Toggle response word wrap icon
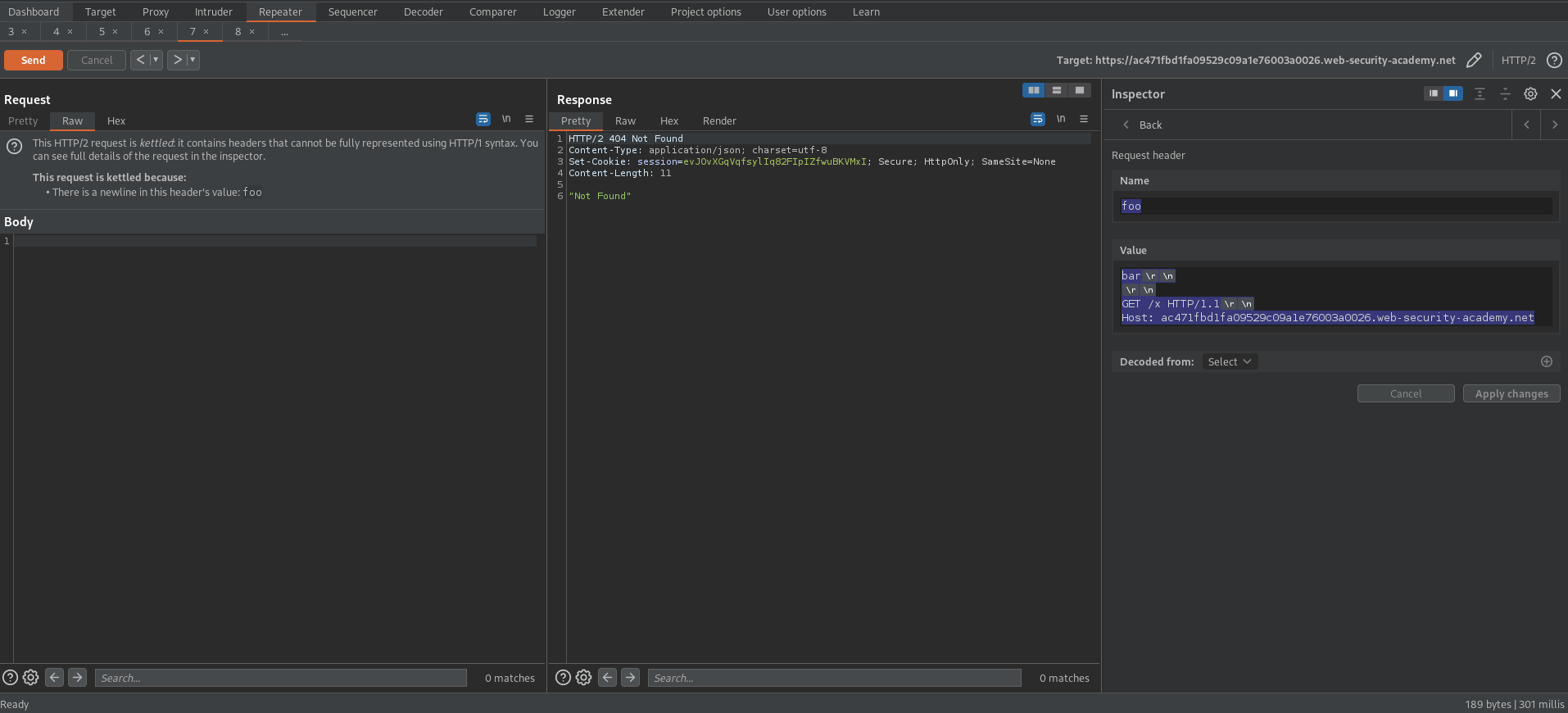This screenshot has width=1568, height=713. (1038, 119)
